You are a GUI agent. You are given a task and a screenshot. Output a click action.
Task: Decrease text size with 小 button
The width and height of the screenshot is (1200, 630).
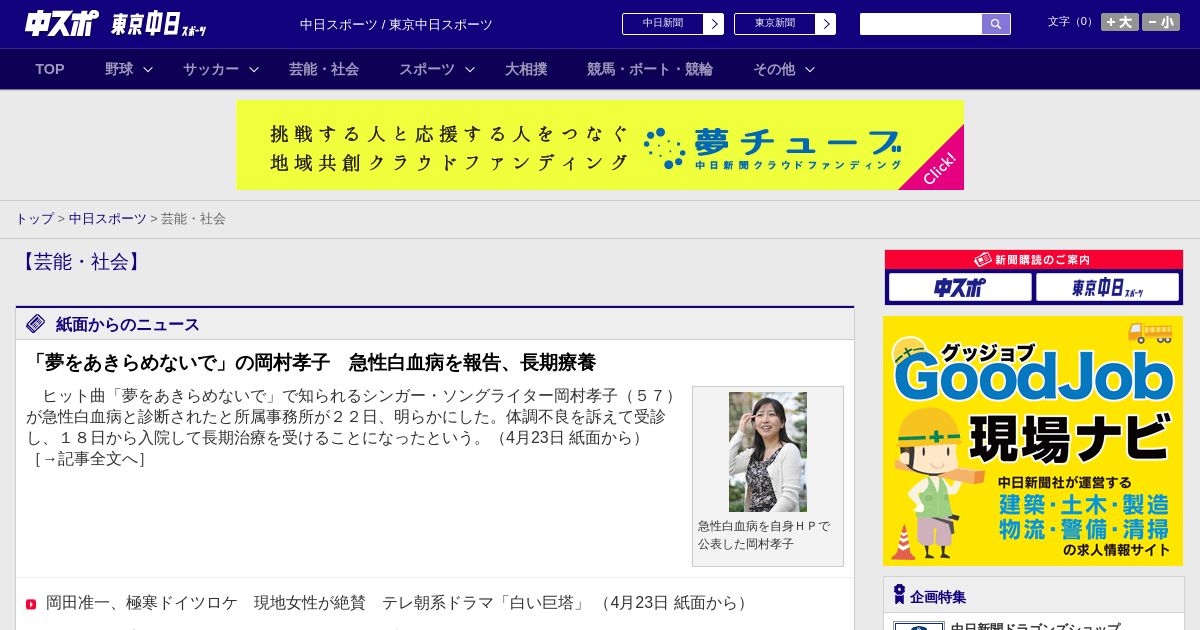(1161, 22)
